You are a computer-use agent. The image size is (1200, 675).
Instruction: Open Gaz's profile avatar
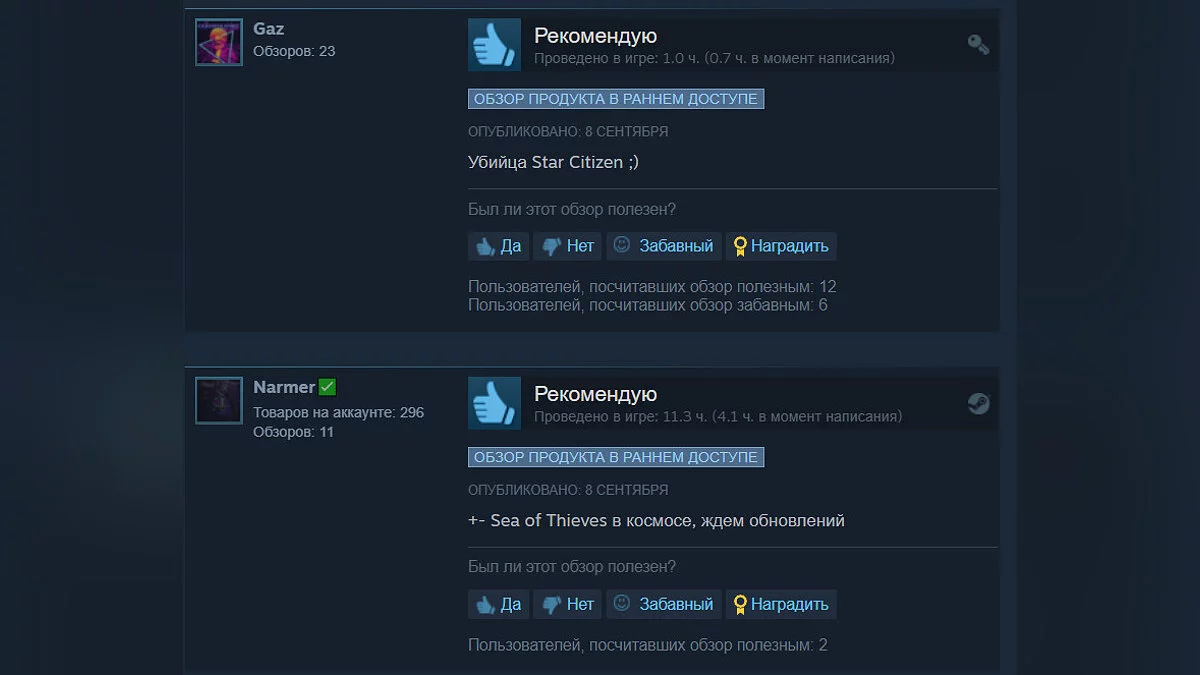point(219,42)
